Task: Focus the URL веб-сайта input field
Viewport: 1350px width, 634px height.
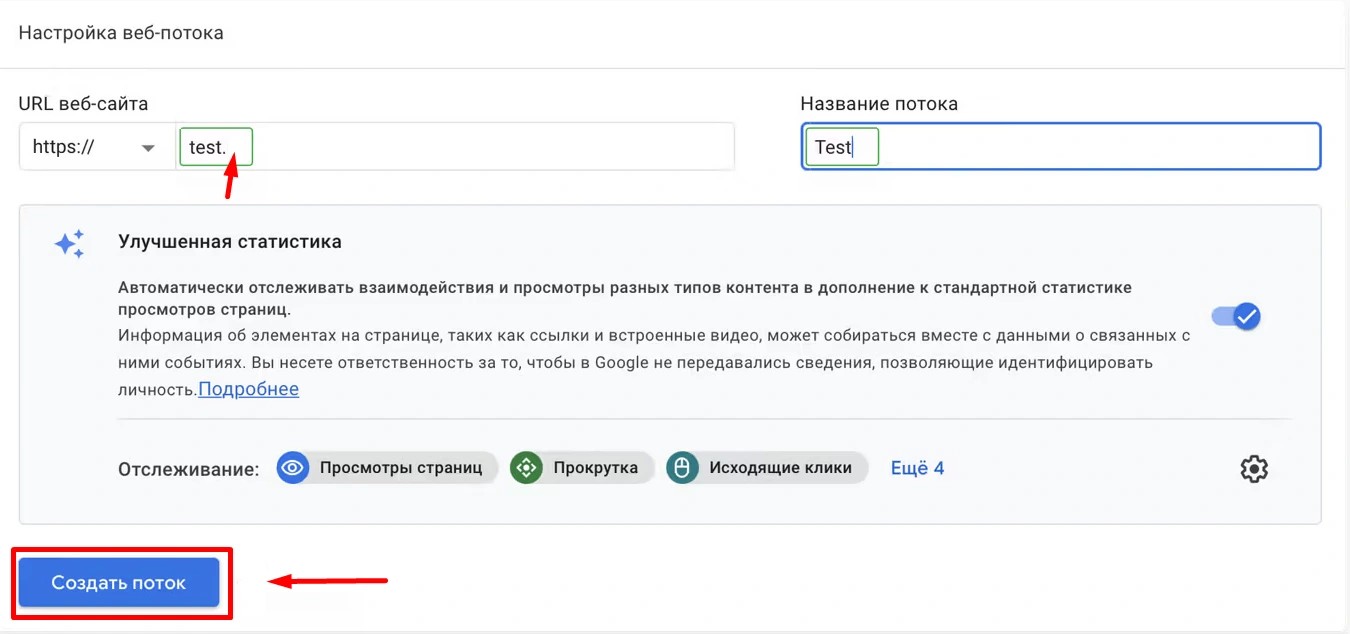Action: (480, 147)
